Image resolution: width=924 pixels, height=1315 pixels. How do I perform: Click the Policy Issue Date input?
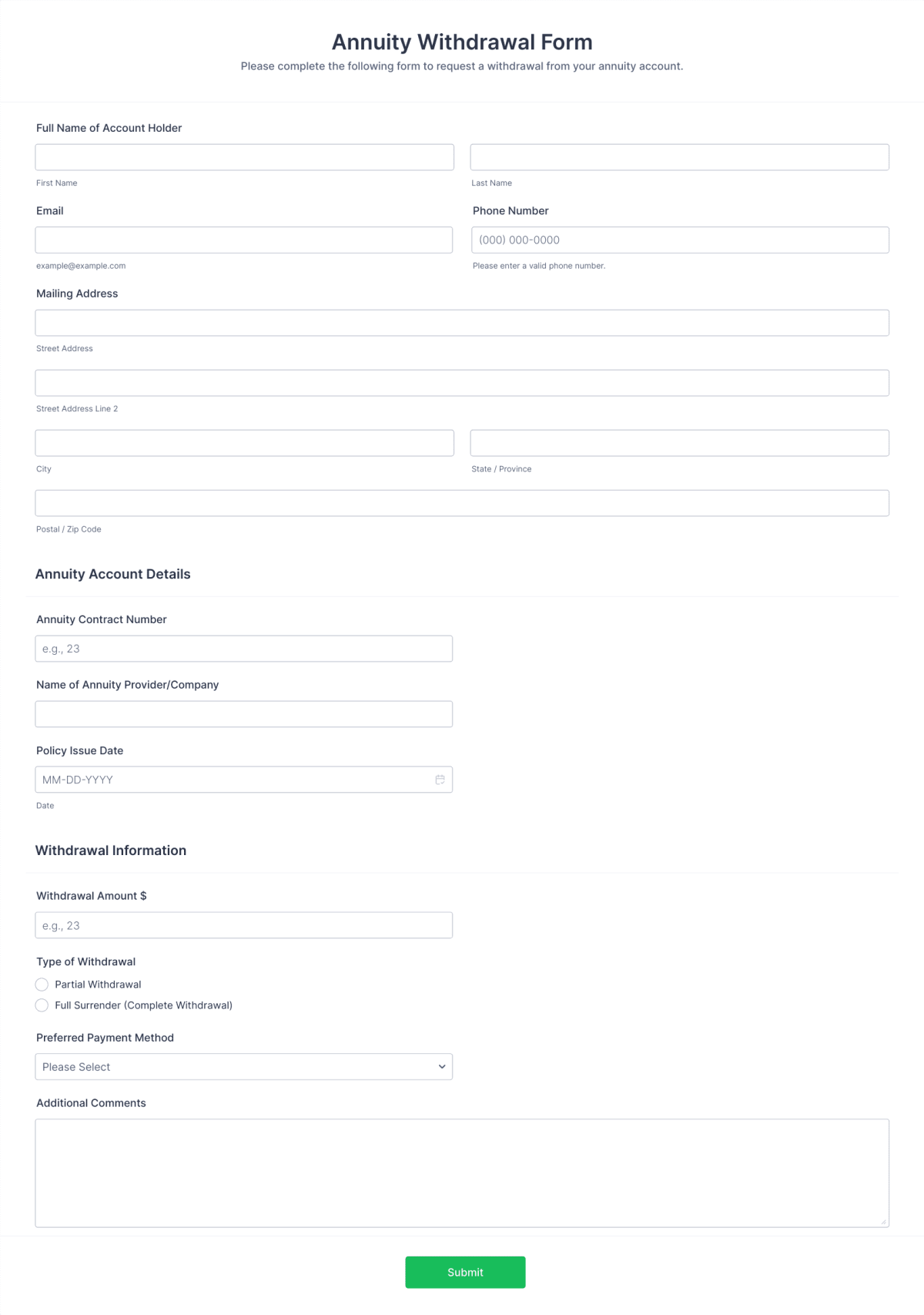click(x=231, y=779)
